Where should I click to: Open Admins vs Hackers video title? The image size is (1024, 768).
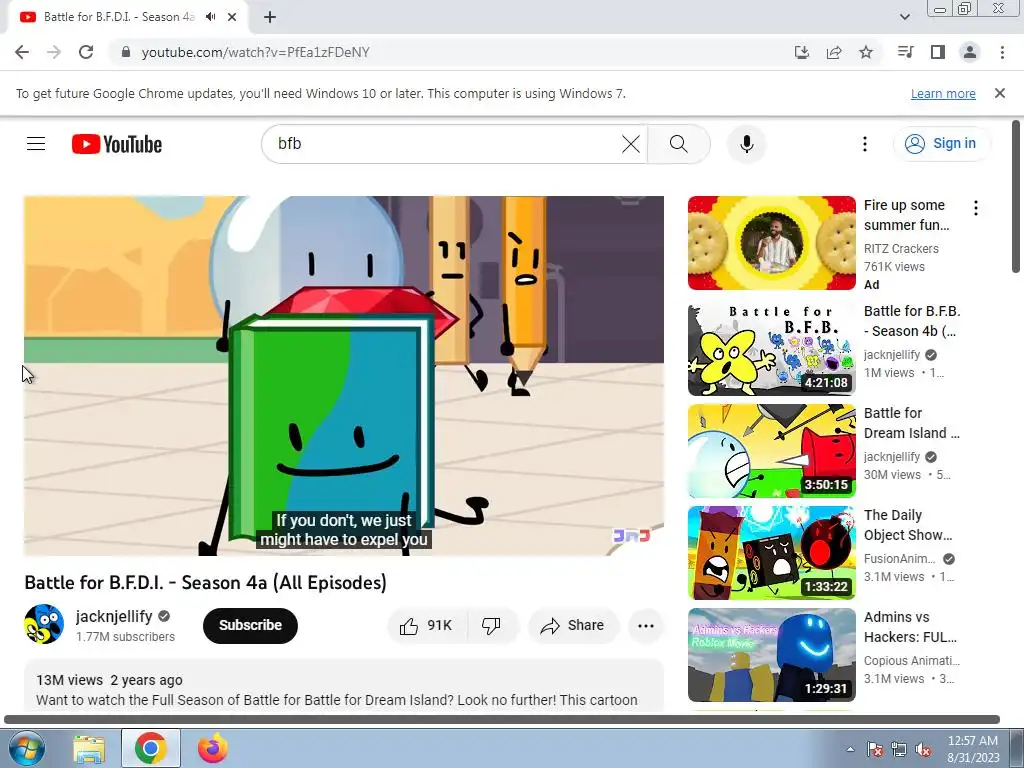point(910,627)
